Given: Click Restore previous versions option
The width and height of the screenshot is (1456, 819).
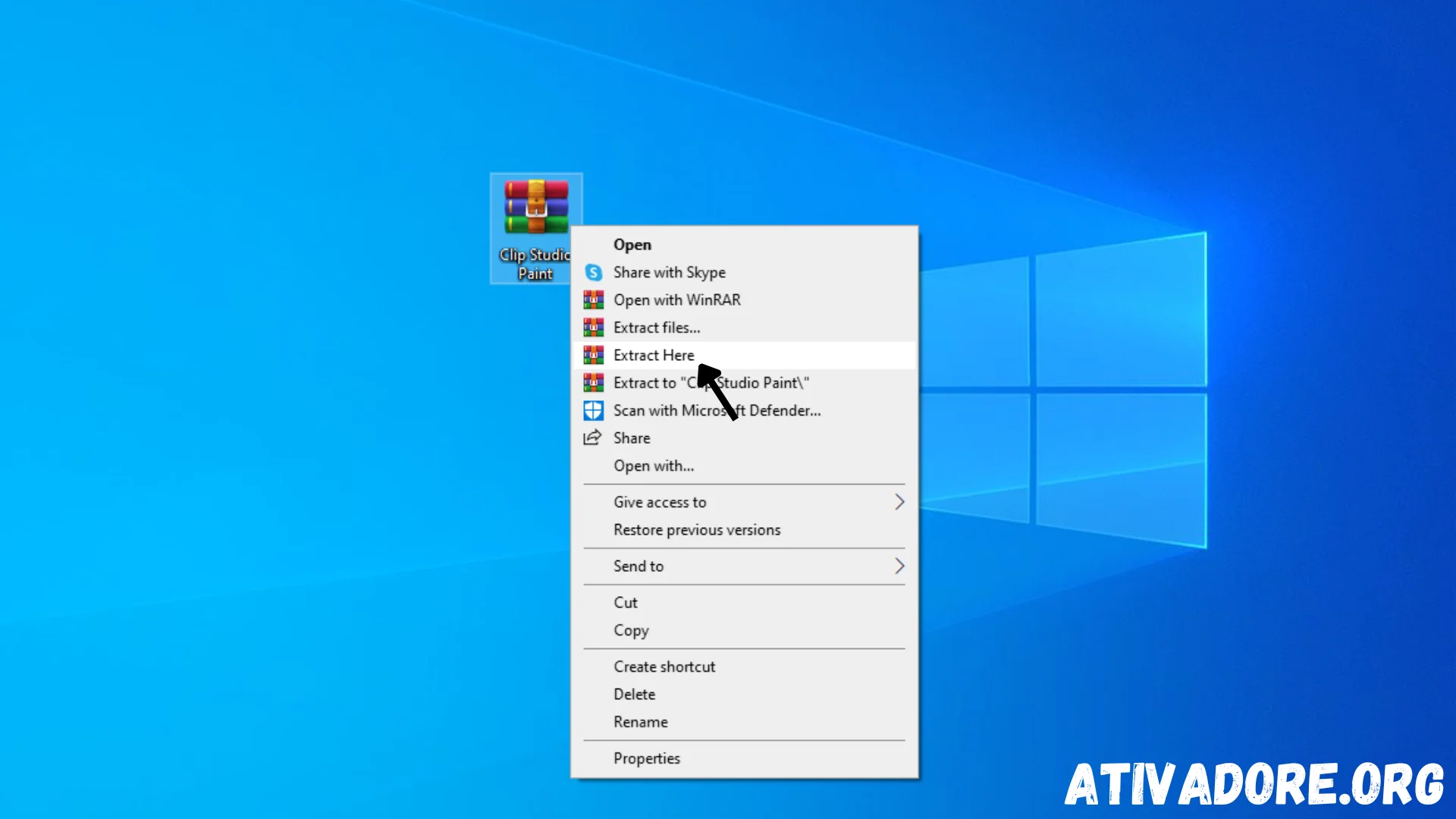Looking at the screenshot, I should (697, 530).
